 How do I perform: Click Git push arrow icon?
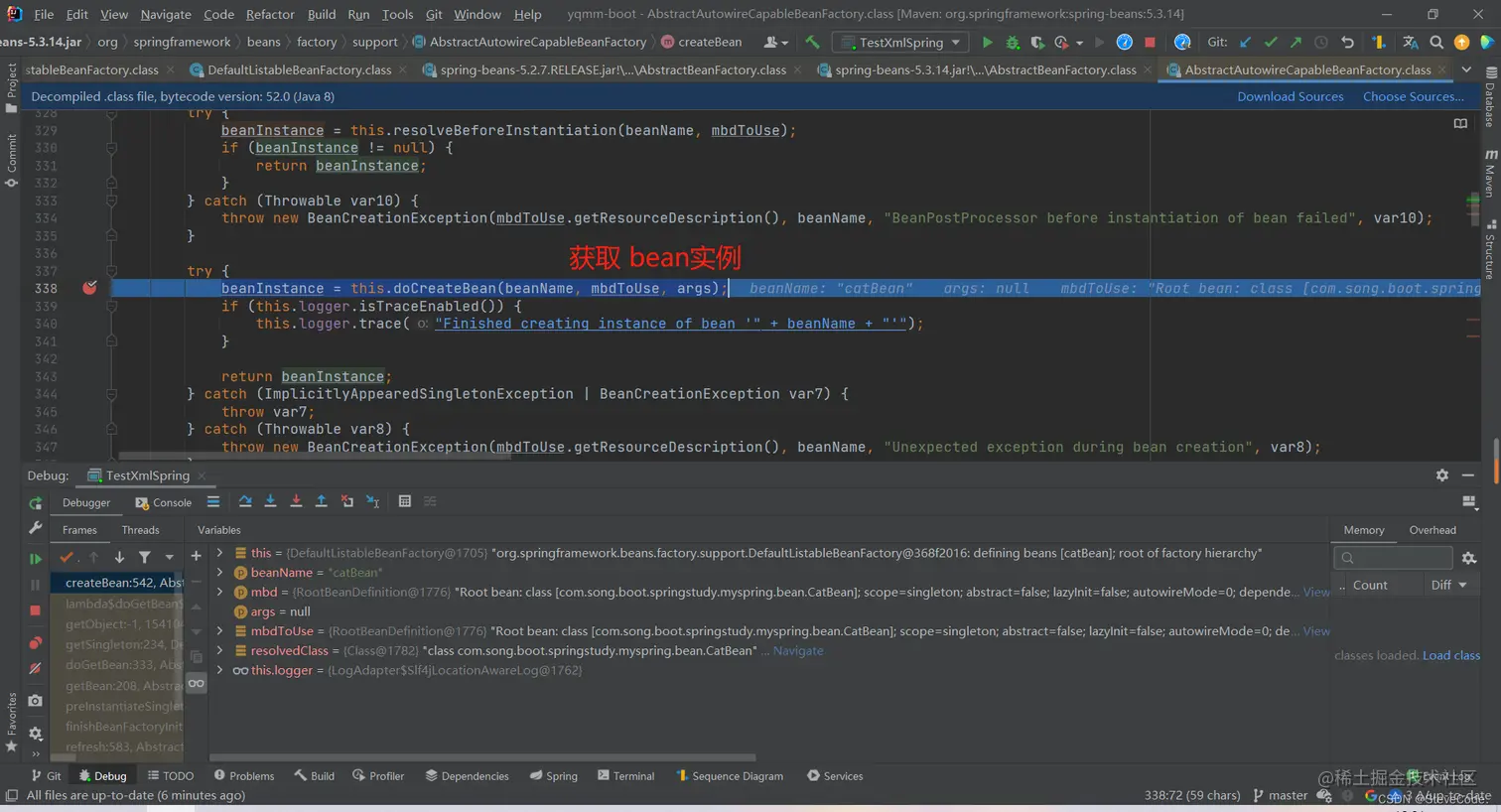1296,42
